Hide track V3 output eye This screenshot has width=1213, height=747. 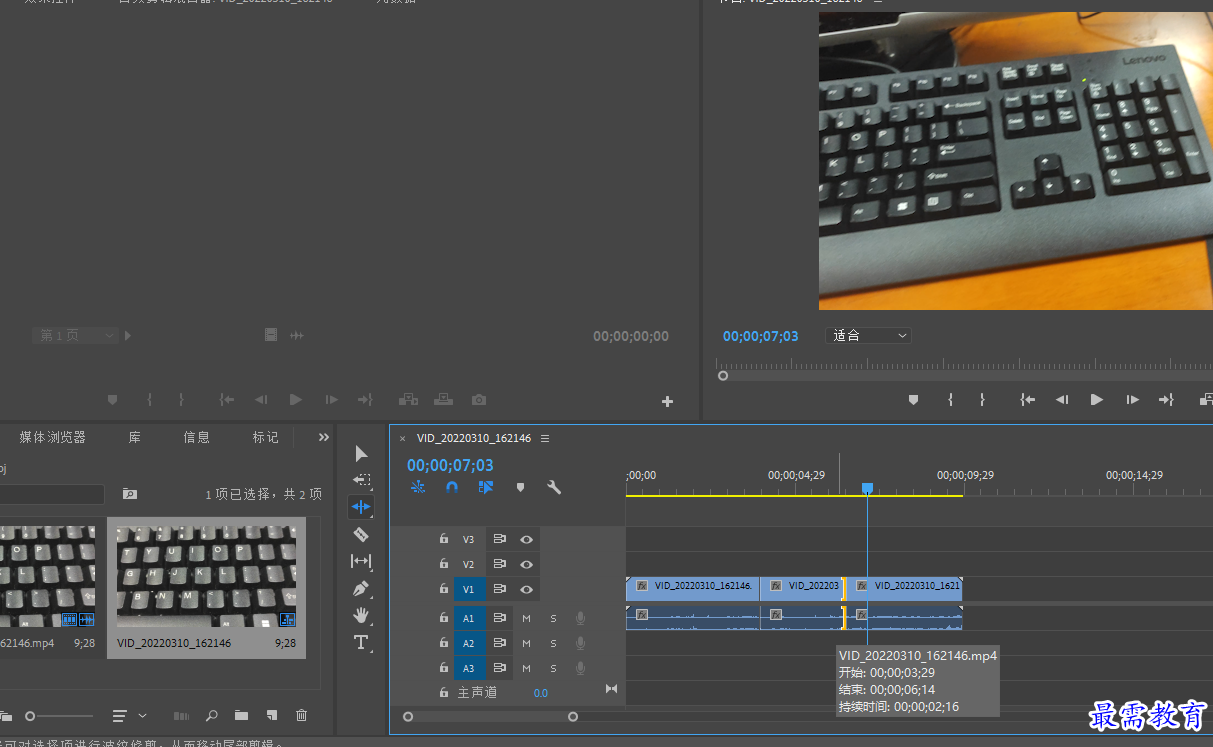(x=526, y=539)
